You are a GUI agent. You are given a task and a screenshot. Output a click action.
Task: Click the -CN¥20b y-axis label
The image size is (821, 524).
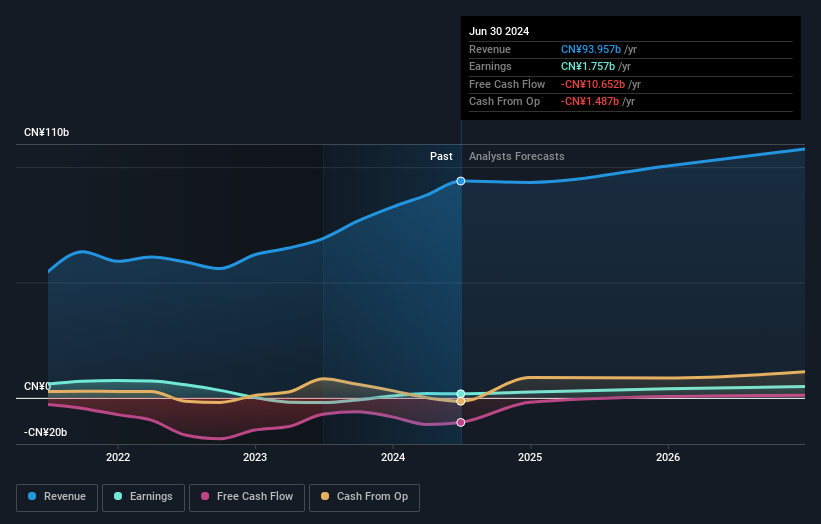[46, 432]
